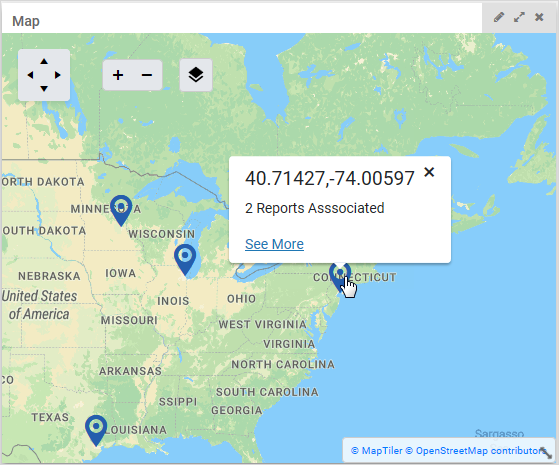559x465 pixels.
Task: Close the coordinates popup
Action: [x=429, y=172]
